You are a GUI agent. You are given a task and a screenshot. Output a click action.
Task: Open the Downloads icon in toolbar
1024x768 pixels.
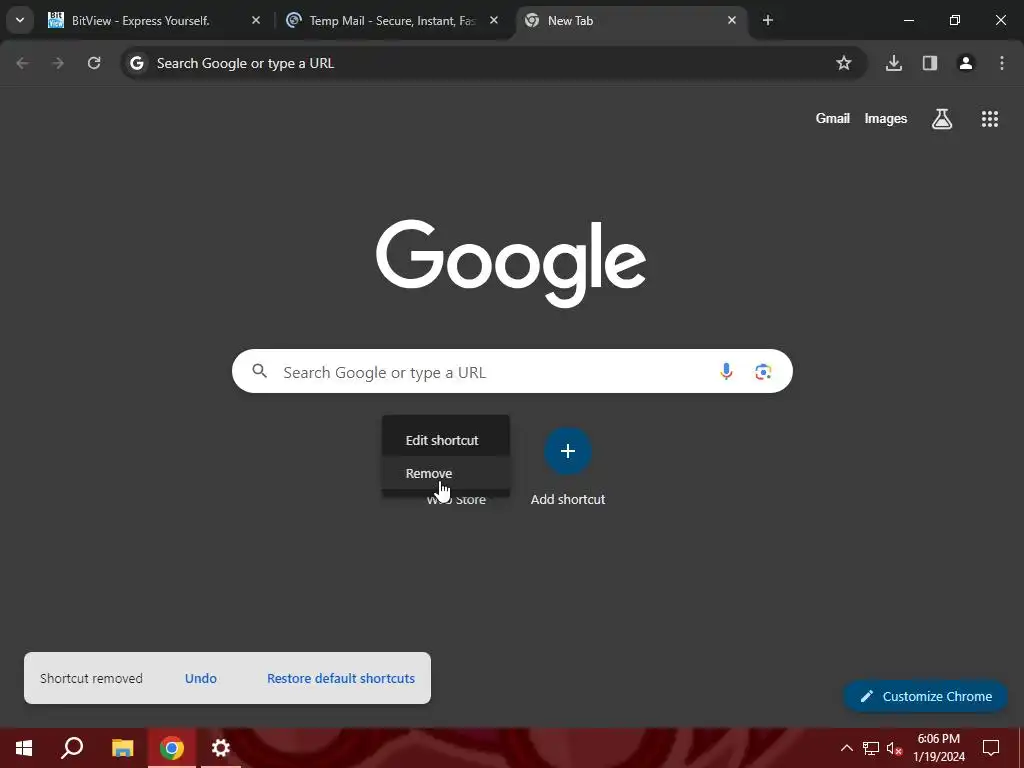pyautogui.click(x=893, y=63)
